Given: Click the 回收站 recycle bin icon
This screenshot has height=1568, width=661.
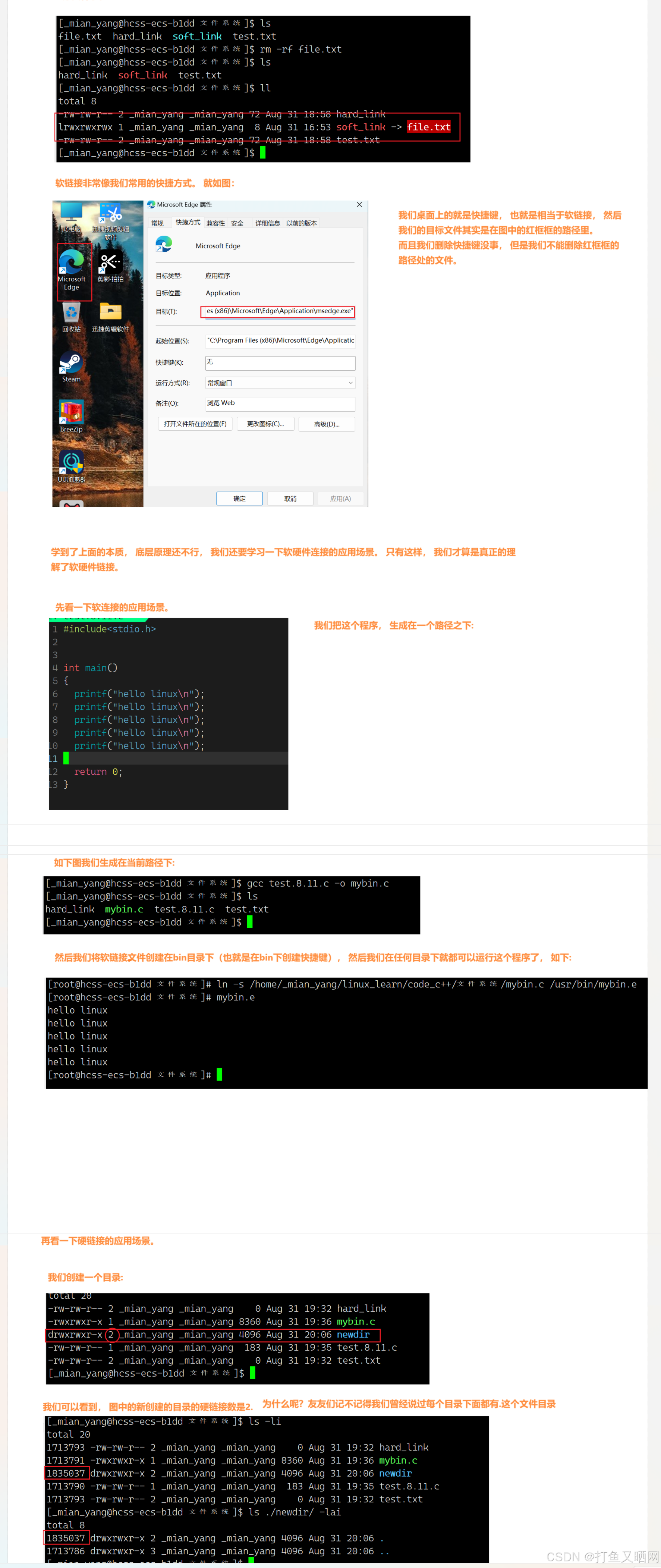Looking at the screenshot, I should 71,317.
